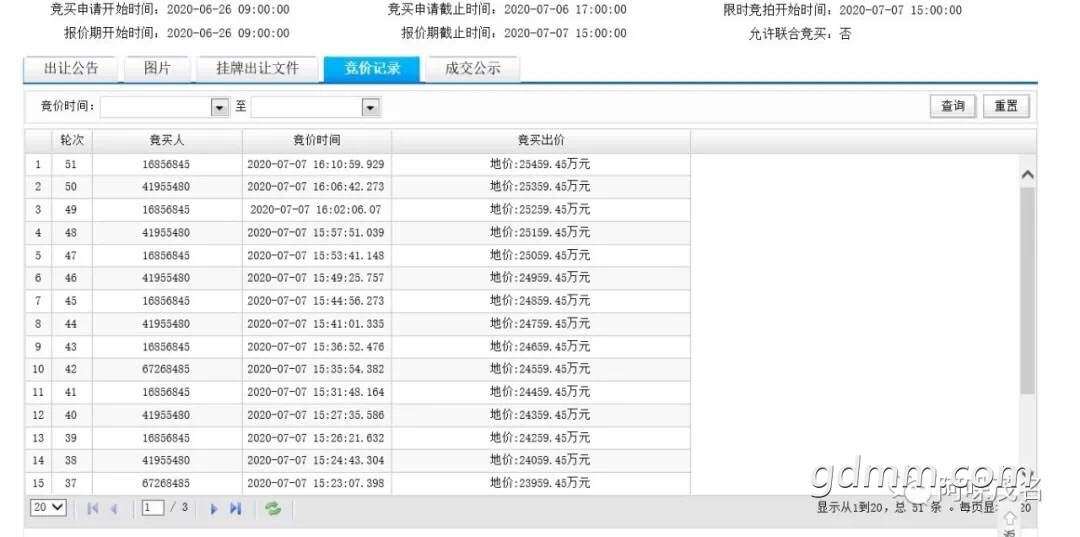Screen dimensions: 1080x537
Task: Click the 竞买出价 column header
Action: click(541, 140)
